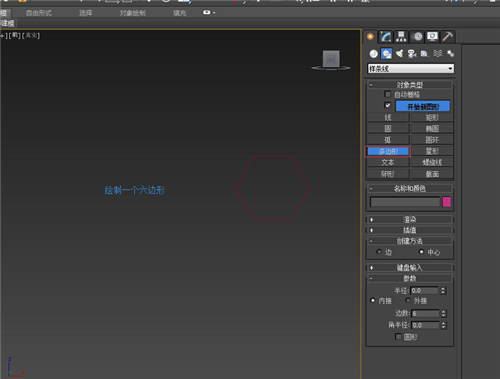
Task: Select the 中心 creation method radio
Action: point(421,252)
